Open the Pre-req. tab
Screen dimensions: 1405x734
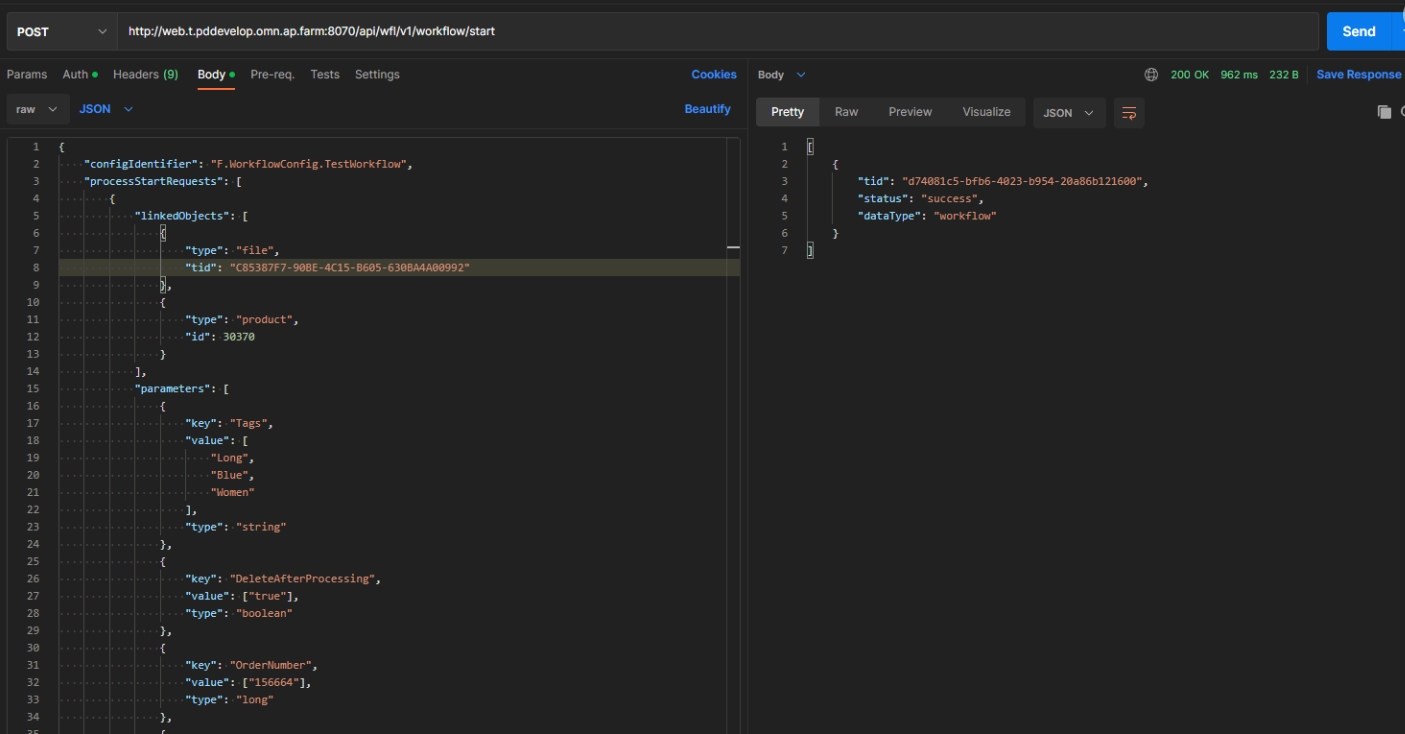click(x=272, y=75)
